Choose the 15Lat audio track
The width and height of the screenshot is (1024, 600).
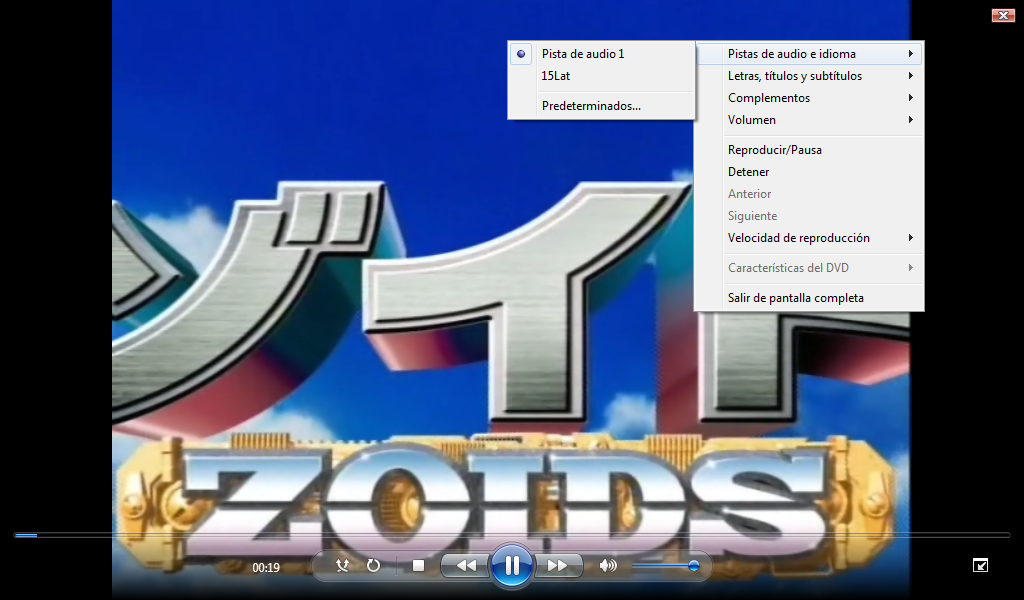(601, 76)
